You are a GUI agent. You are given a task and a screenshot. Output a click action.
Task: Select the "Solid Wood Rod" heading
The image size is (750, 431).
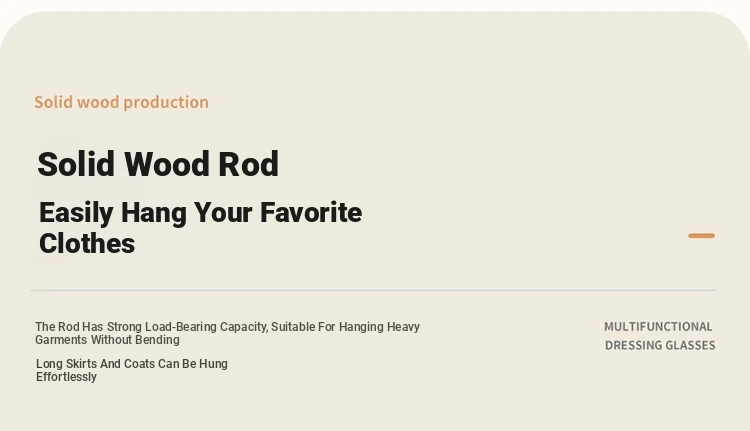pyautogui.click(x=158, y=164)
